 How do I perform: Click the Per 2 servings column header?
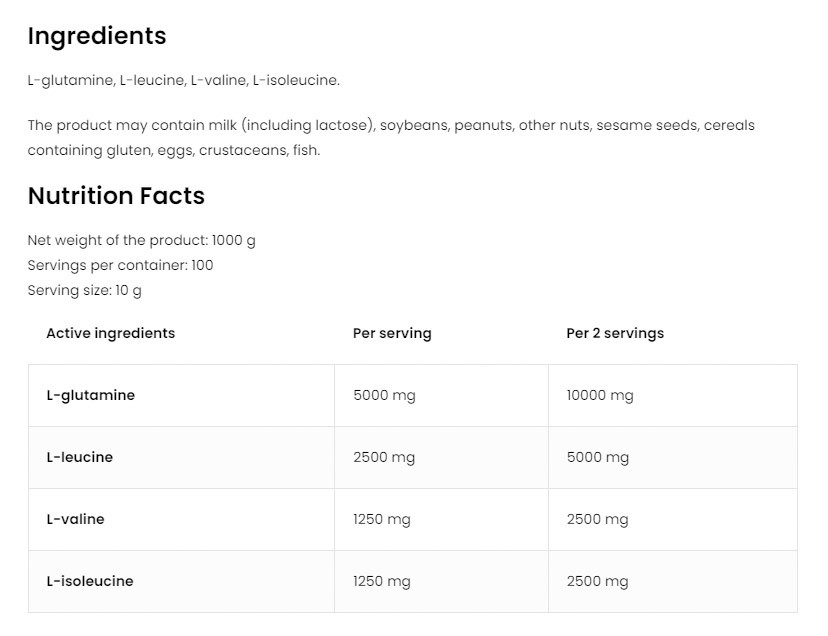[615, 333]
